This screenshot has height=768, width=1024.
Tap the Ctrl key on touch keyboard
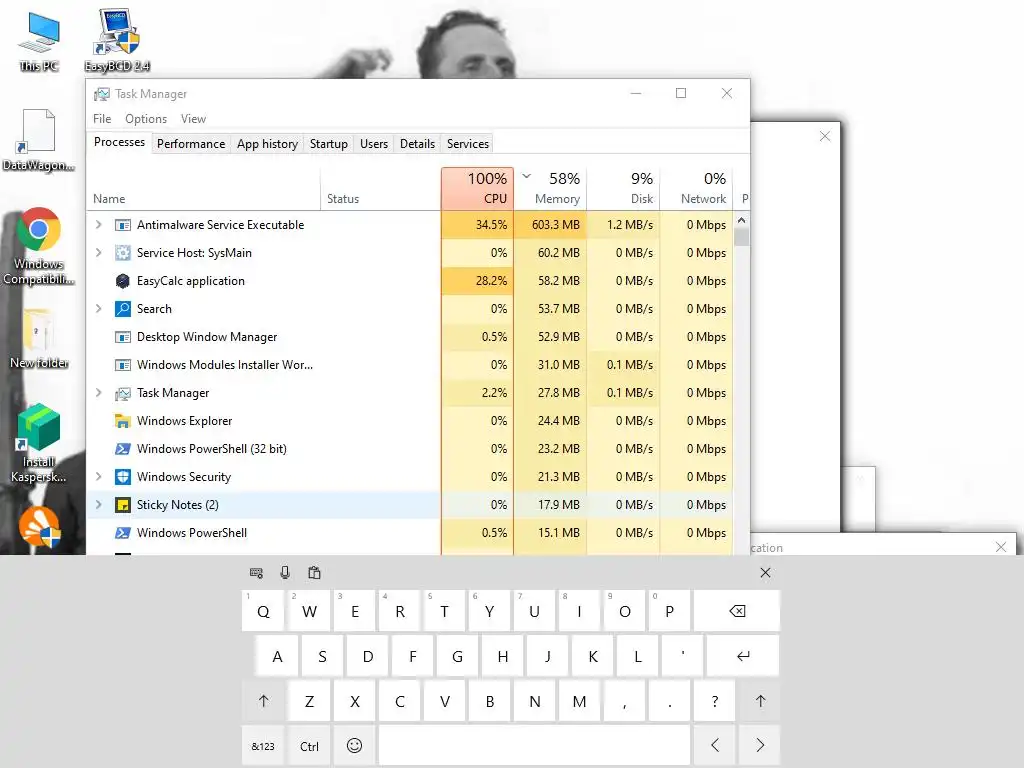point(309,745)
